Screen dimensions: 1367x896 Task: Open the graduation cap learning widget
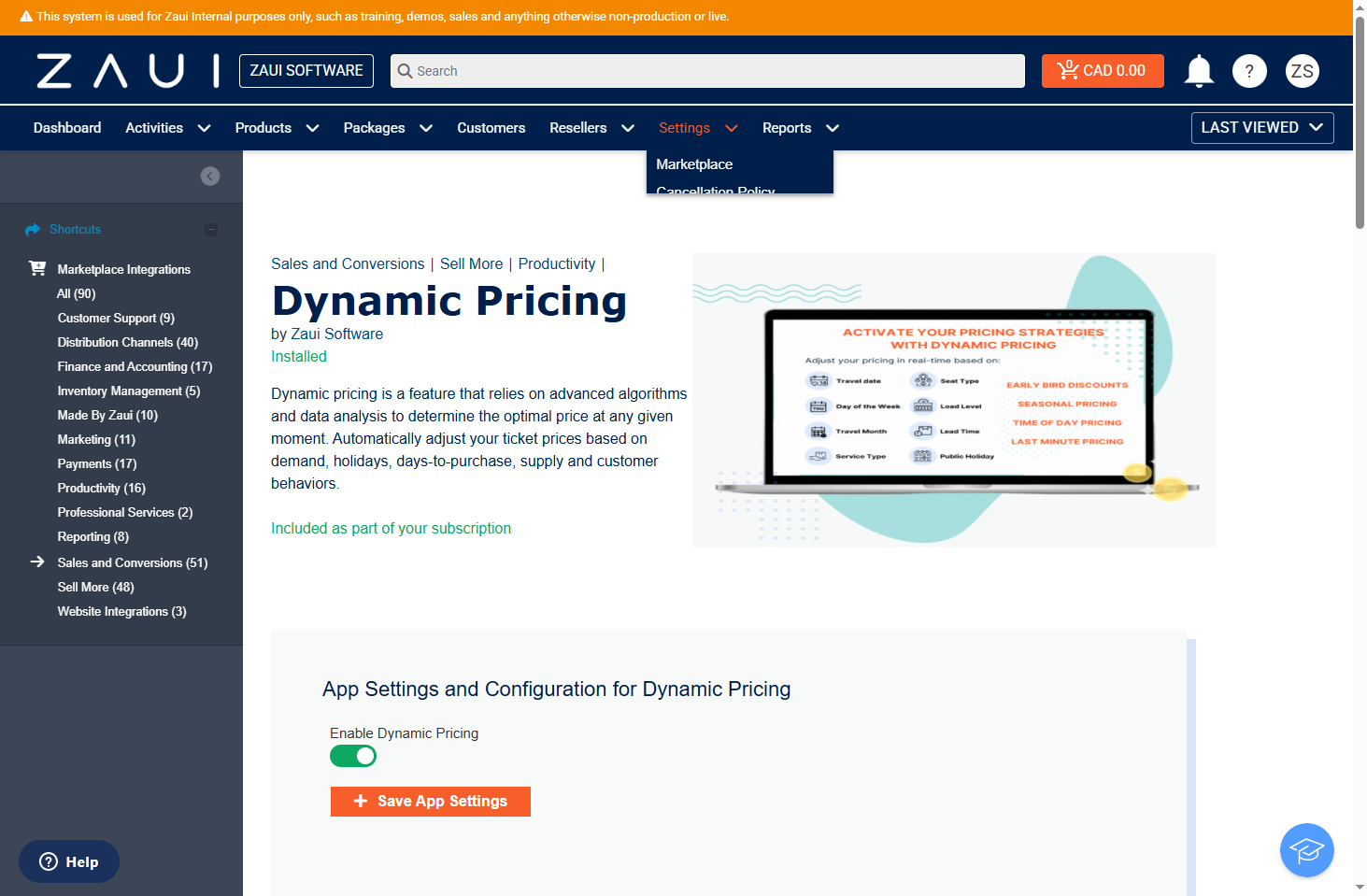[1306, 850]
